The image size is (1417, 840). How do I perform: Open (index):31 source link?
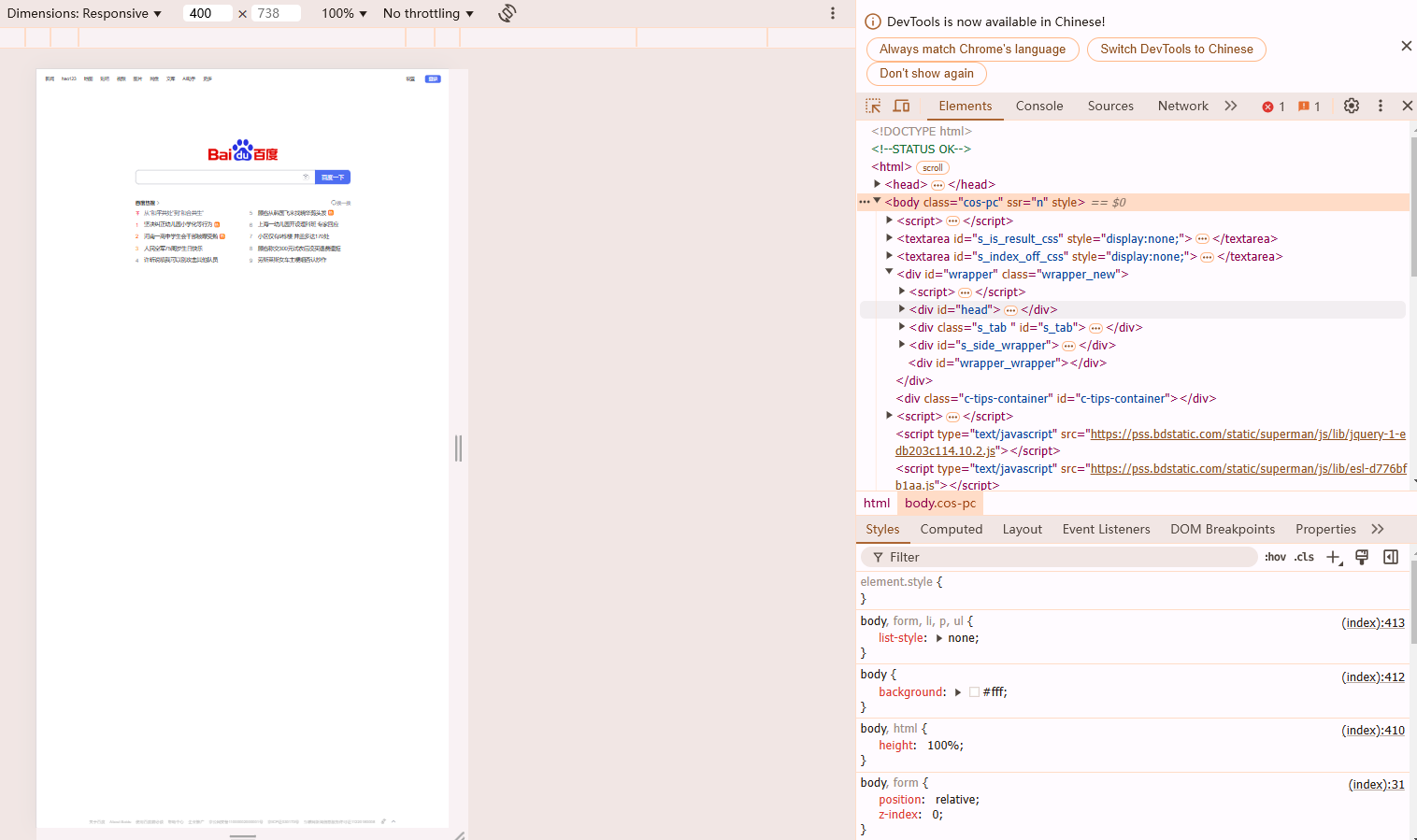[x=1376, y=785]
